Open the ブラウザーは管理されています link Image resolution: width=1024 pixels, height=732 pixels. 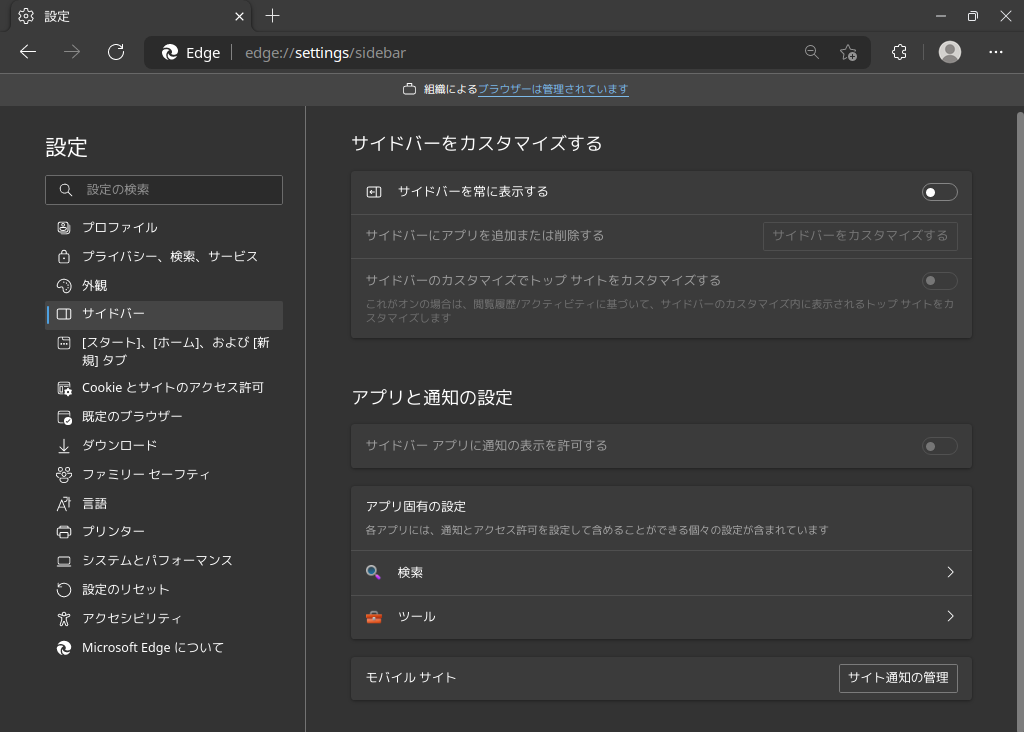pyautogui.click(x=553, y=89)
